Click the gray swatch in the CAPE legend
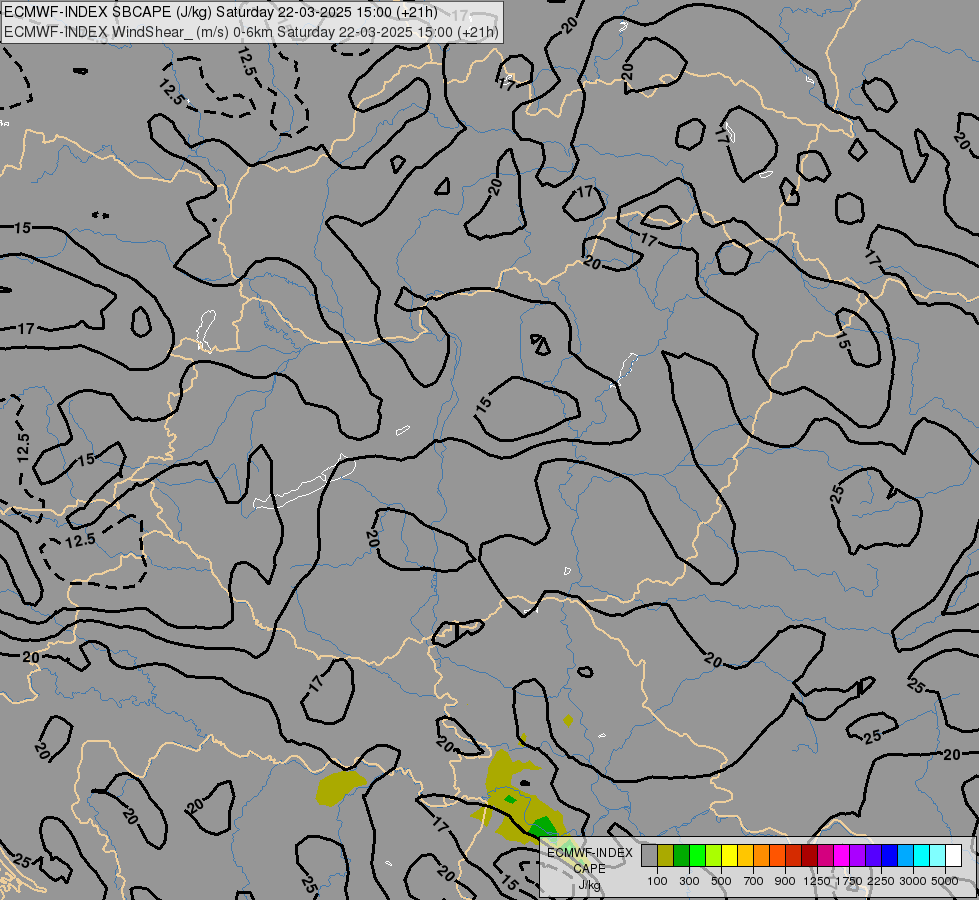The width and height of the screenshot is (979, 900). point(649,856)
